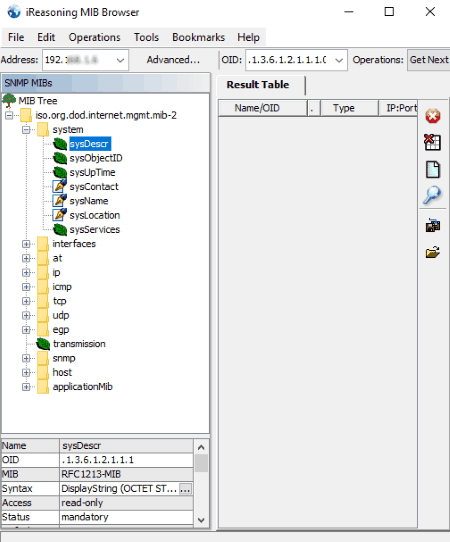Select the sysObjectID tree item
The height and width of the screenshot is (542, 450).
point(96,158)
